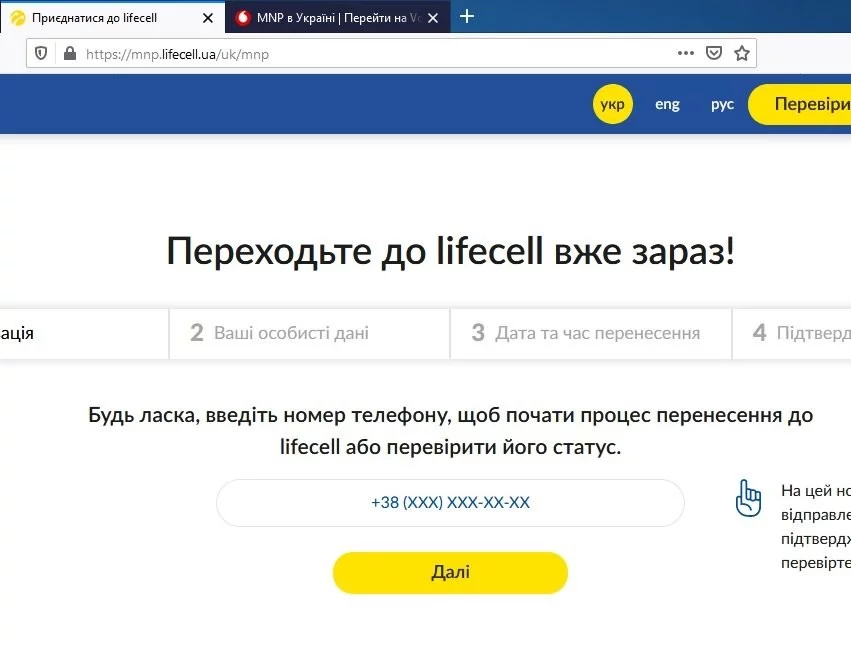Save the page to Pocket
The width and height of the screenshot is (851, 645).
click(713, 53)
